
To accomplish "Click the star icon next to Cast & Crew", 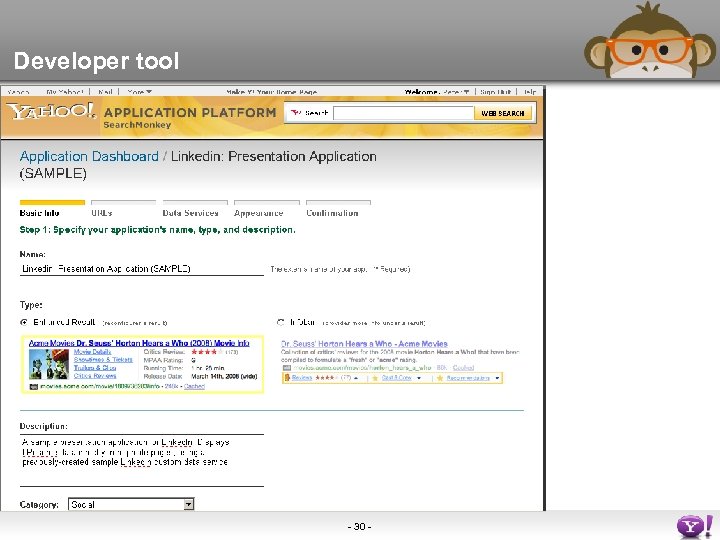I will [x=375, y=378].
